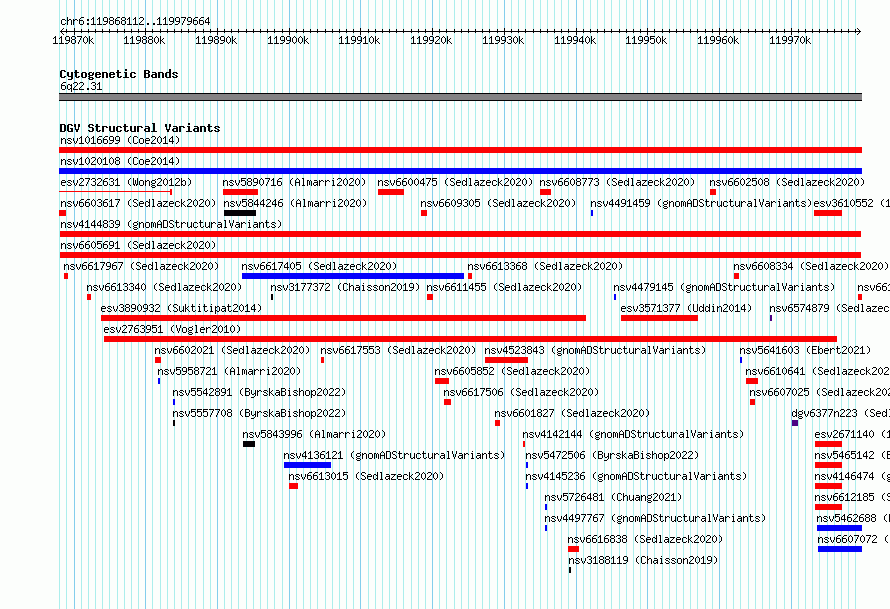This screenshot has width=890, height=609.
Task: Click the red esv3571377 (Uddin2014) bar
Action: point(659,318)
